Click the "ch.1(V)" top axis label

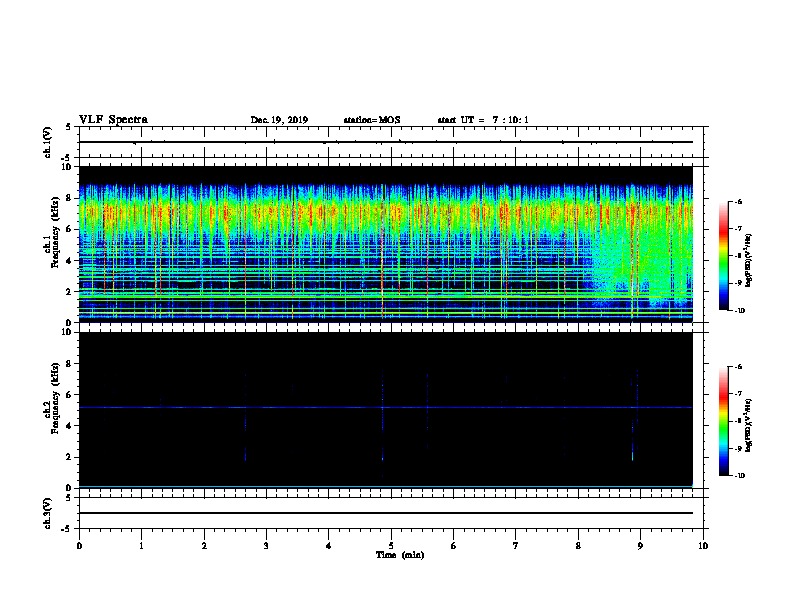click(48, 142)
